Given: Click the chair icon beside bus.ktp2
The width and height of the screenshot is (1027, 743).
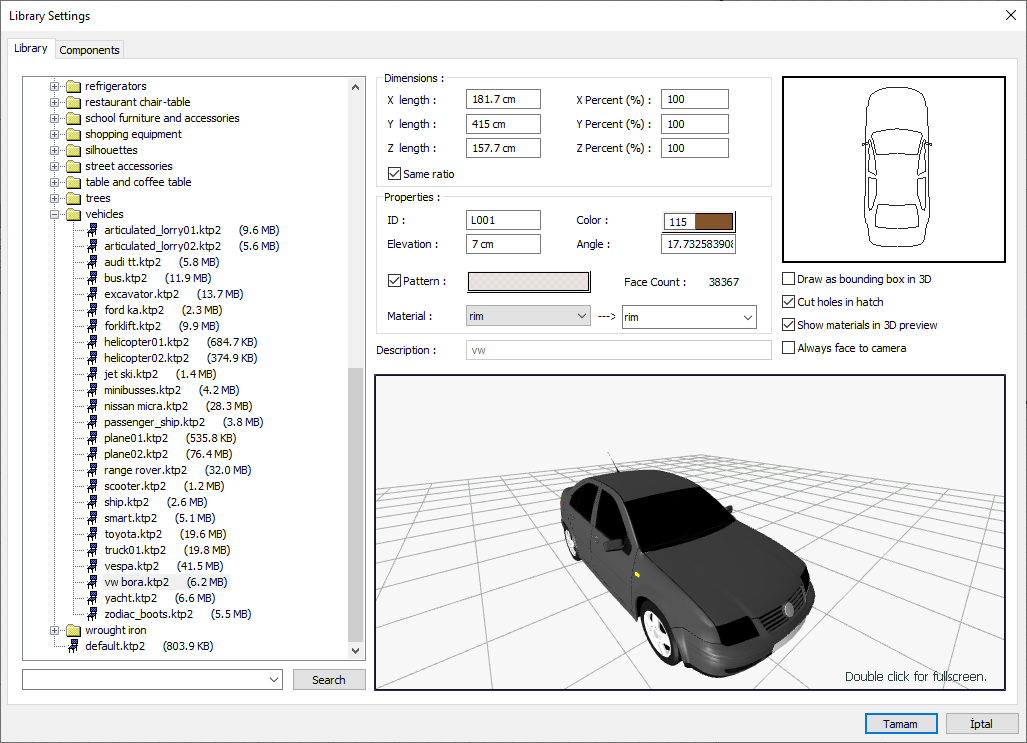Looking at the screenshot, I should pyautogui.click(x=93, y=278).
